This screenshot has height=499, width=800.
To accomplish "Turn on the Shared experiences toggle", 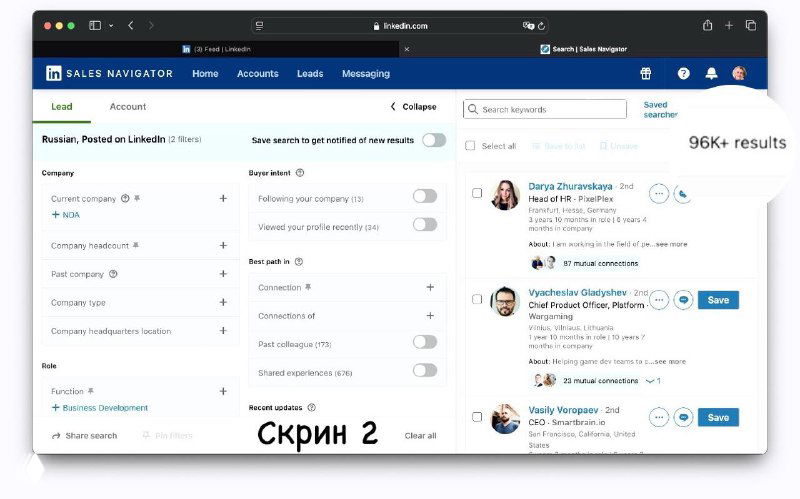I will click(425, 370).
